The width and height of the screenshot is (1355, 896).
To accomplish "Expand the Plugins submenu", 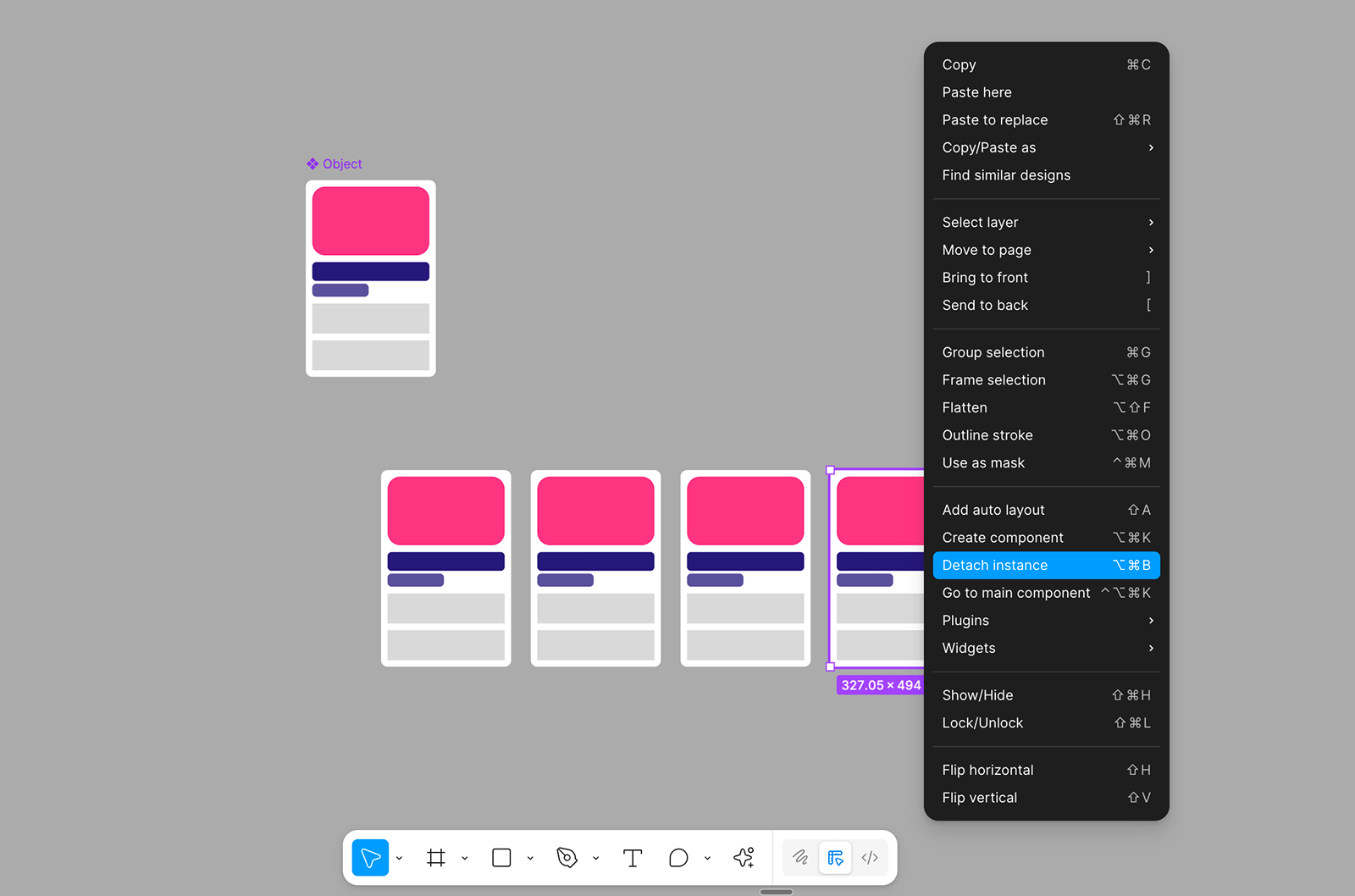I will coord(1046,621).
